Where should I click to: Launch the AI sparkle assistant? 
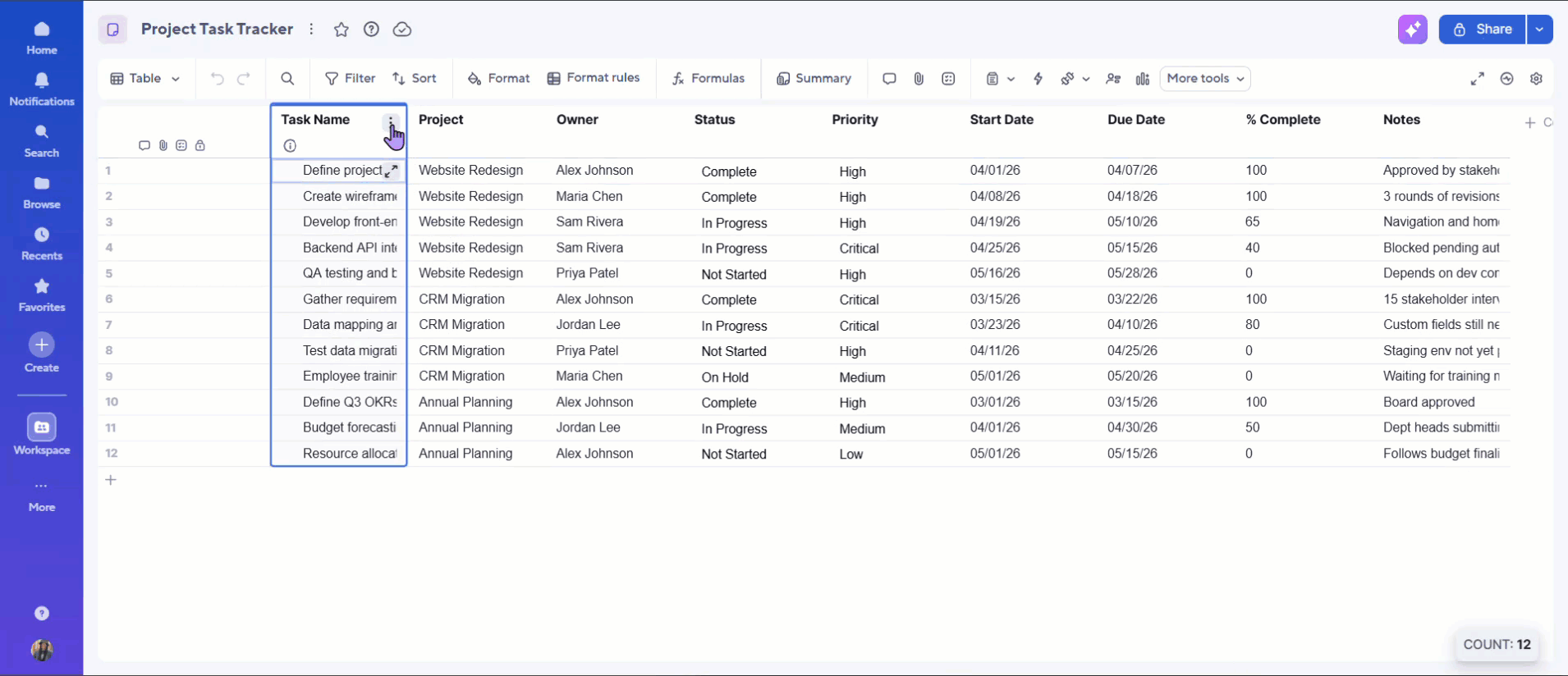(1413, 30)
